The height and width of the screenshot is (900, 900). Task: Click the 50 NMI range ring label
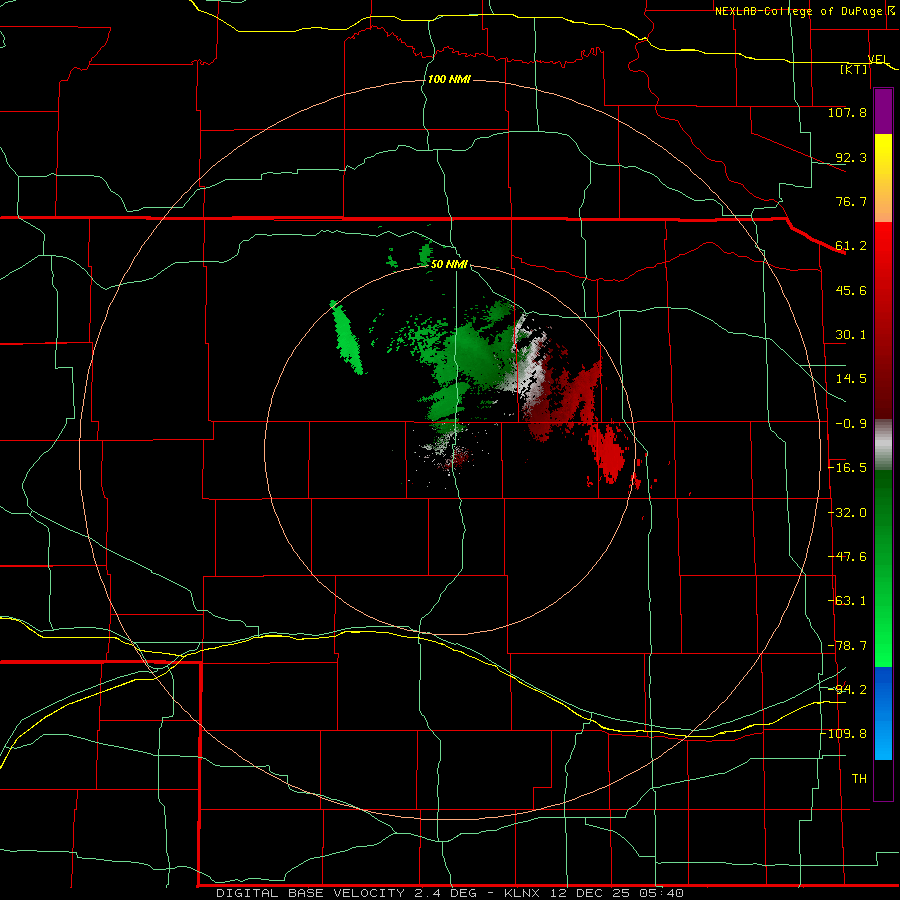(449, 264)
